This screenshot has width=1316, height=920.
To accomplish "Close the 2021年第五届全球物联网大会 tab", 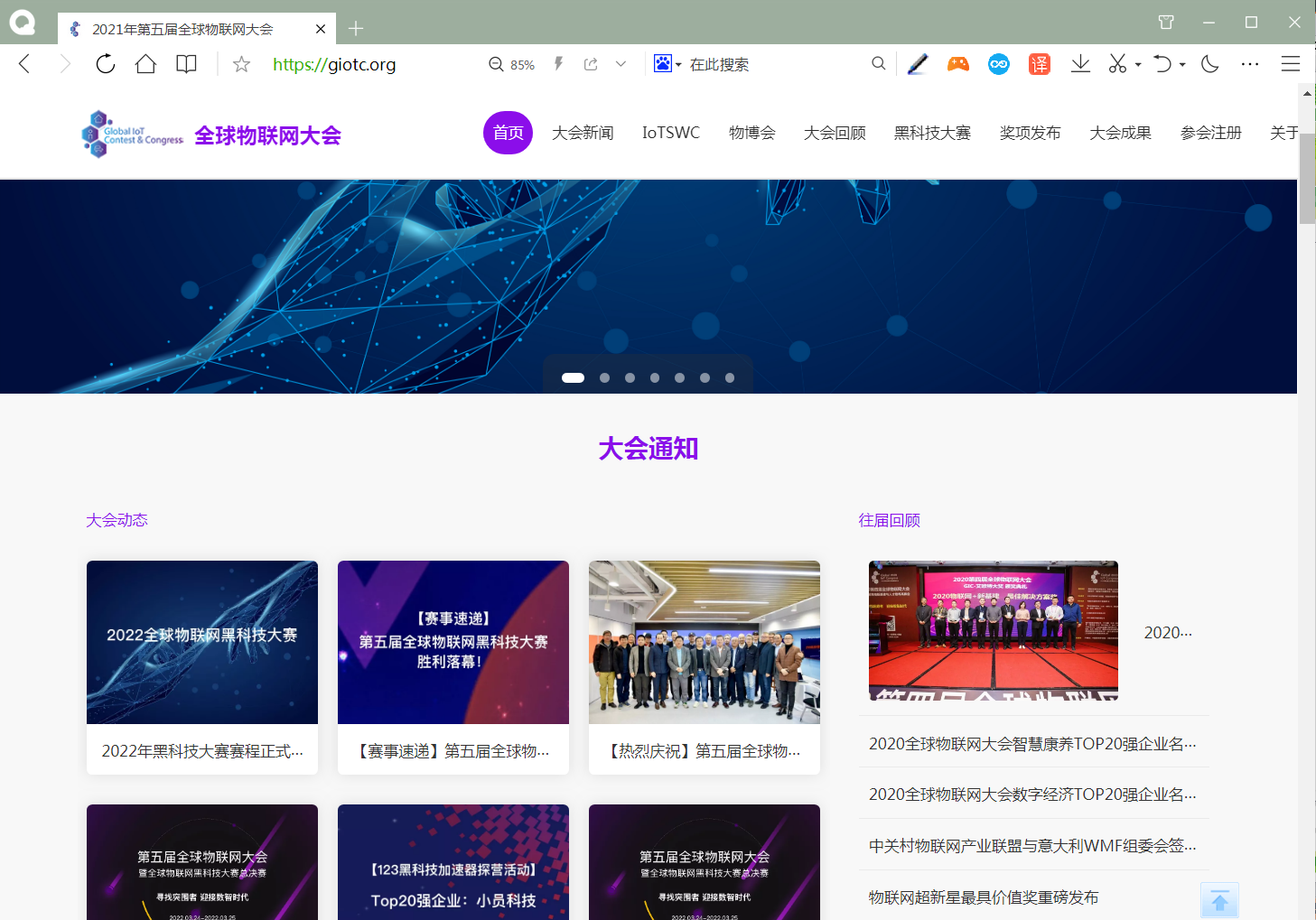I will [321, 29].
